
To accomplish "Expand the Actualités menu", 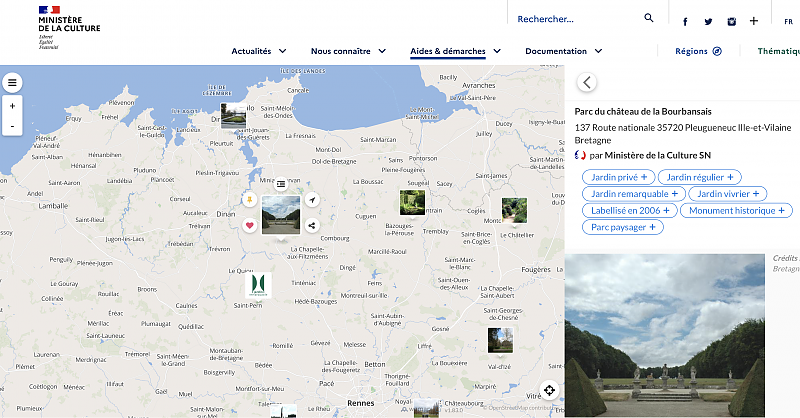I will tap(259, 51).
